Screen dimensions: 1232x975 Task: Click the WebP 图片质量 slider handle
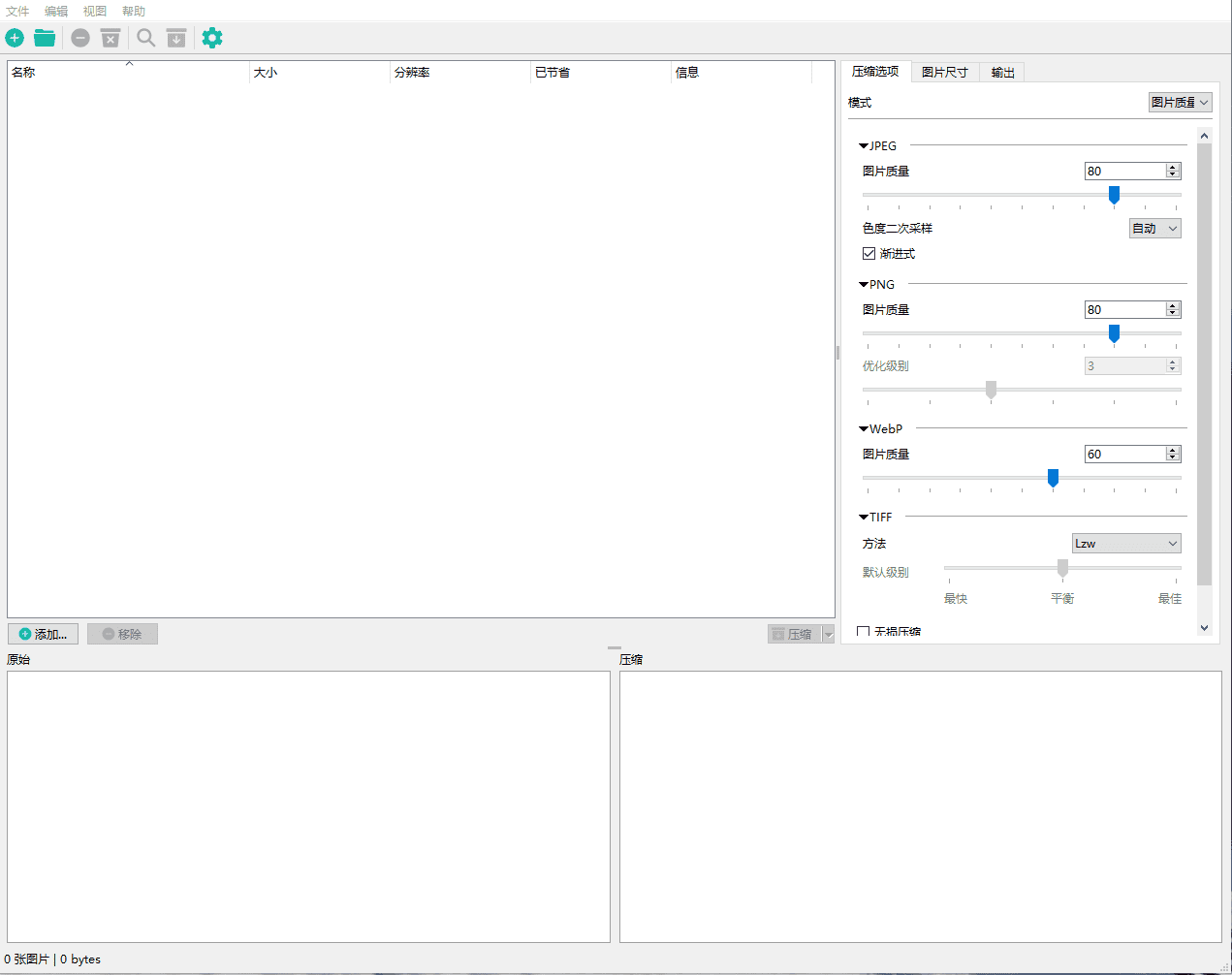1053,478
